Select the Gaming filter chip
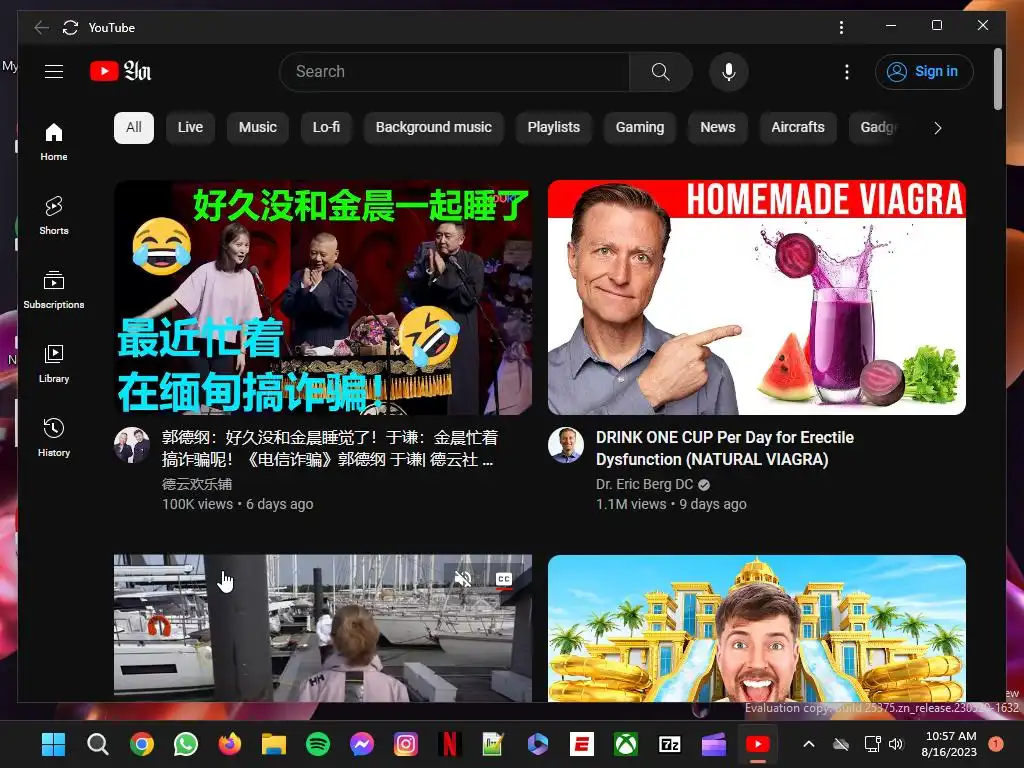Image resolution: width=1024 pixels, height=768 pixels. point(640,127)
